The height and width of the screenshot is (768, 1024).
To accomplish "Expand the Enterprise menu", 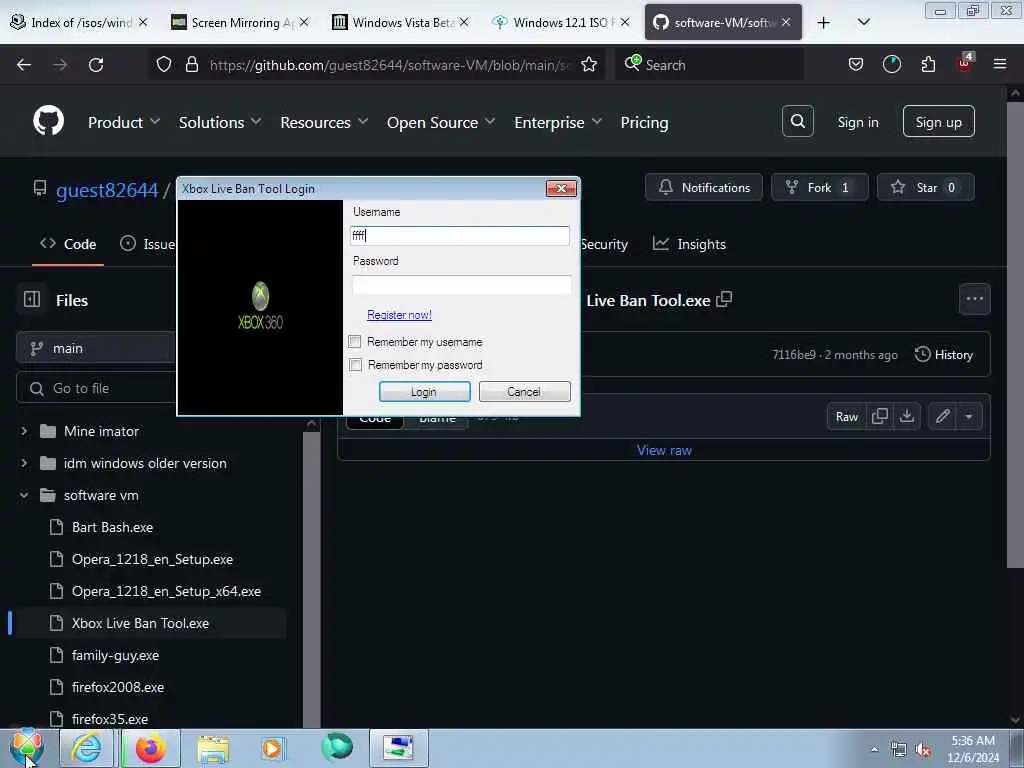I will click(x=558, y=122).
